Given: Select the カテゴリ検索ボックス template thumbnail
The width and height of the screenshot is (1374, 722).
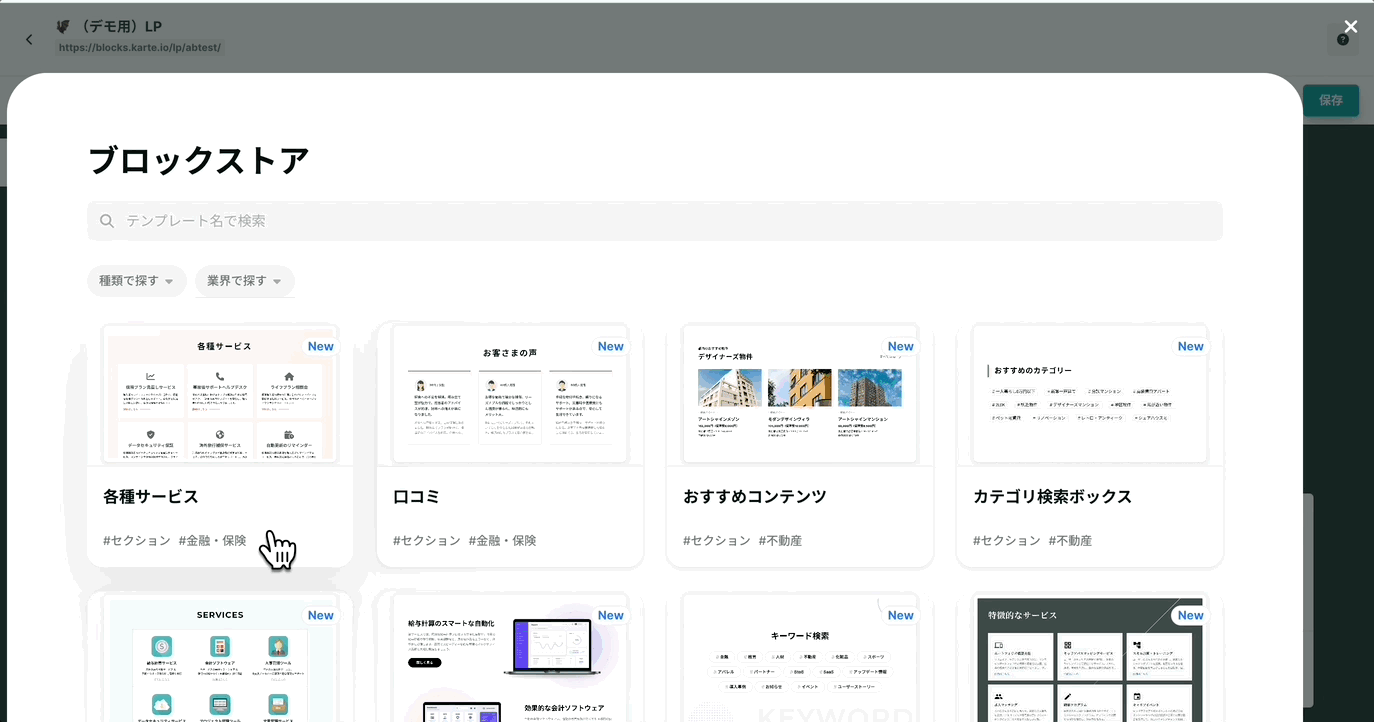Looking at the screenshot, I should pos(1090,394).
